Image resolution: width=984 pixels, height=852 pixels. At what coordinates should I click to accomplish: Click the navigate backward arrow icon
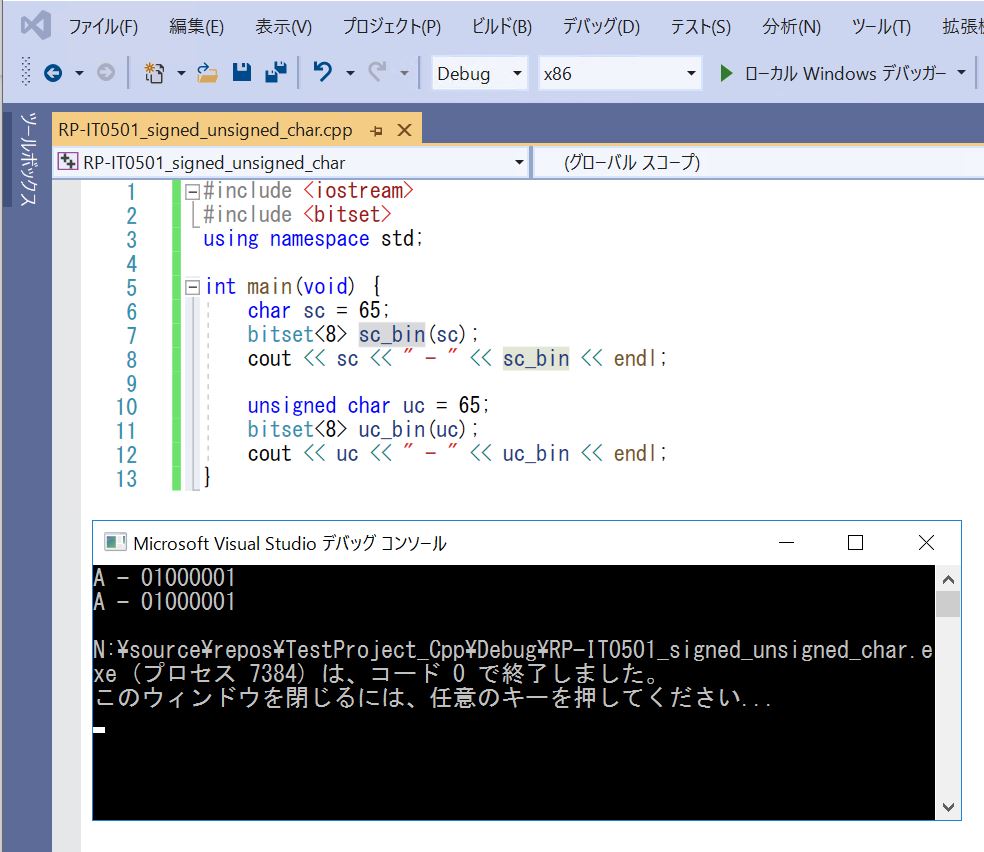52,73
